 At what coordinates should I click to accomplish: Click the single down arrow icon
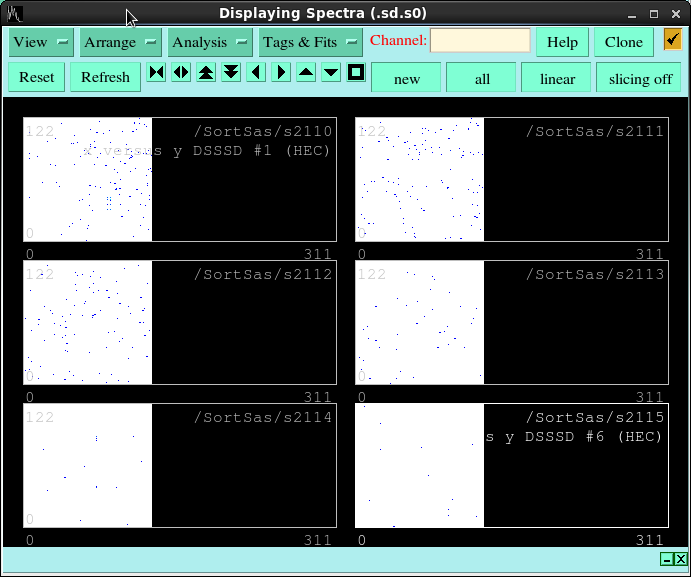point(331,72)
